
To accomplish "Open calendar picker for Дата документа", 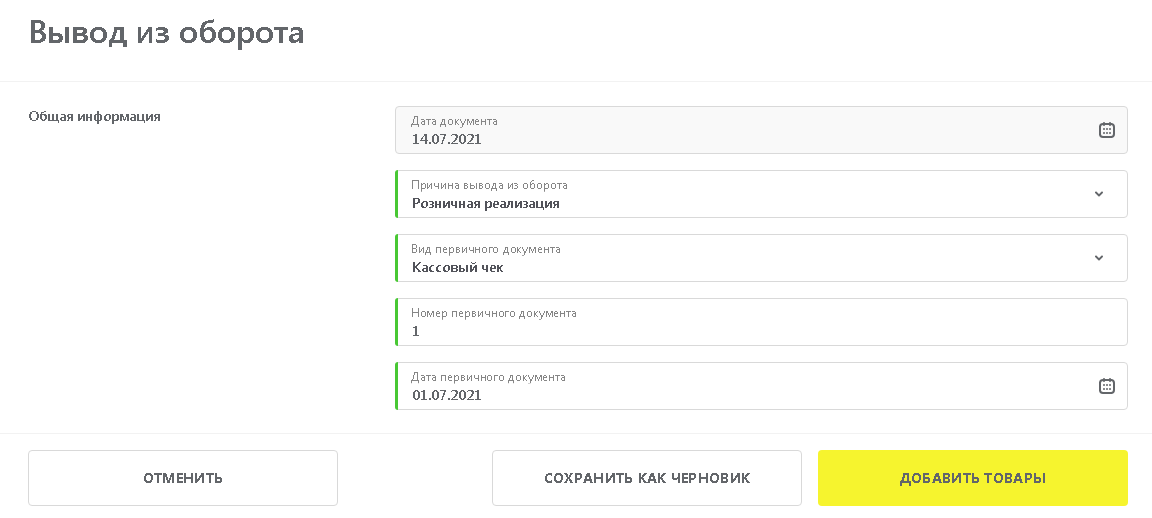I will [x=1106, y=130].
